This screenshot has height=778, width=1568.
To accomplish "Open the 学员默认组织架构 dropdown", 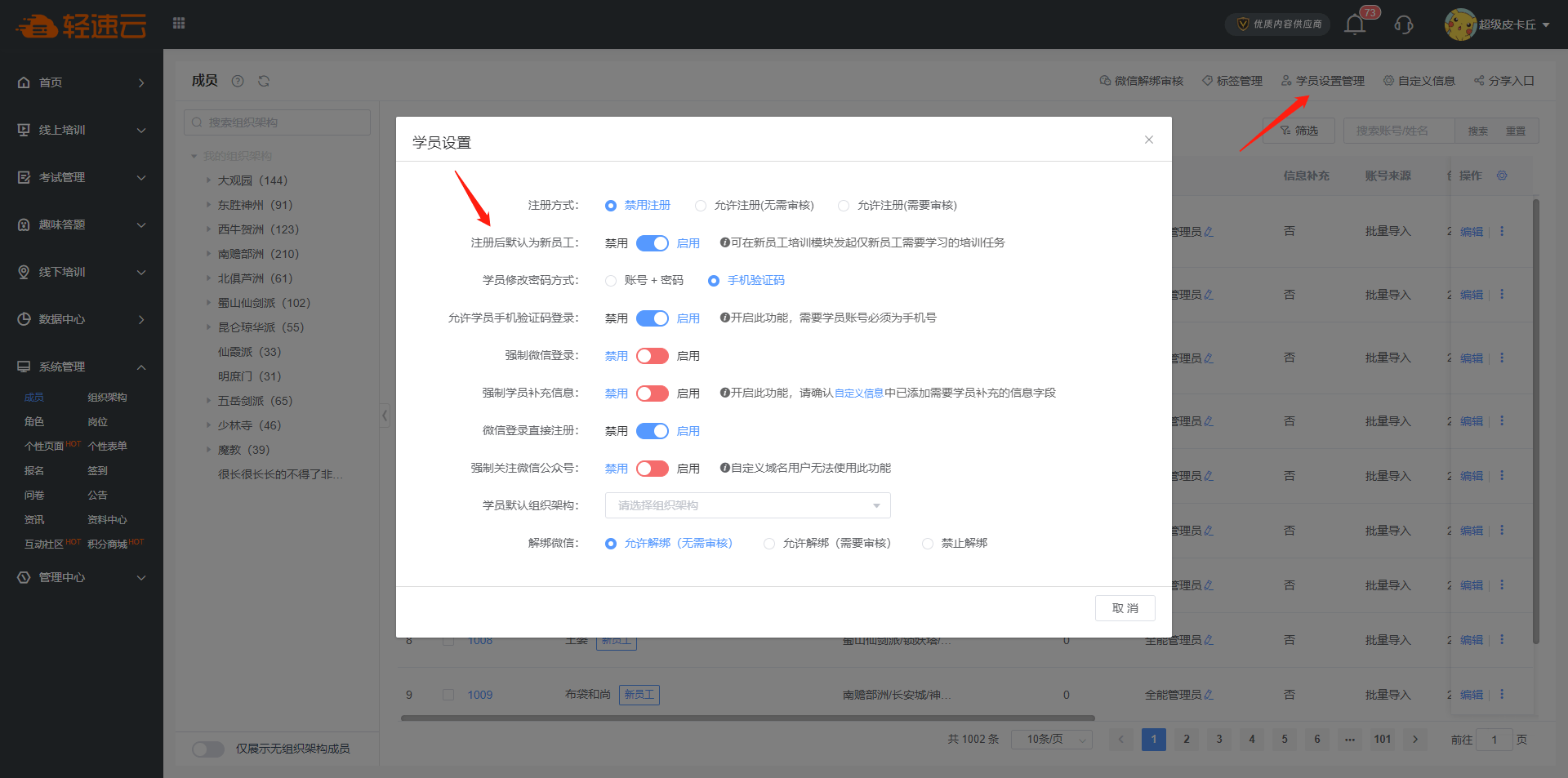I will tap(747, 505).
